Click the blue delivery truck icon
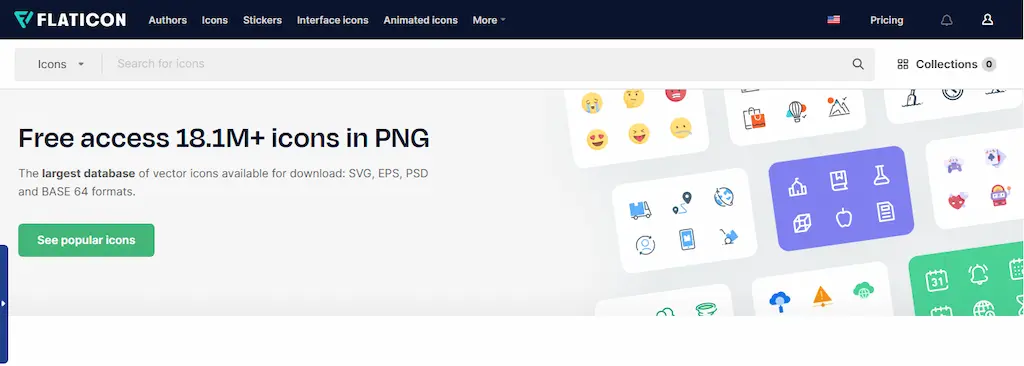The image size is (1024, 366). point(640,209)
